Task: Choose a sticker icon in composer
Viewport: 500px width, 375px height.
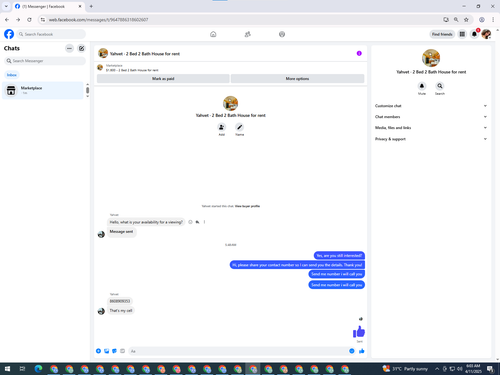Action: coord(114,351)
